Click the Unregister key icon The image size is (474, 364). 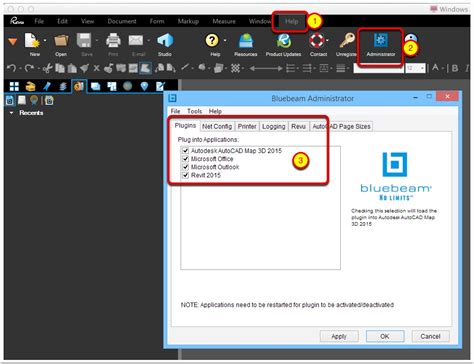click(x=347, y=41)
